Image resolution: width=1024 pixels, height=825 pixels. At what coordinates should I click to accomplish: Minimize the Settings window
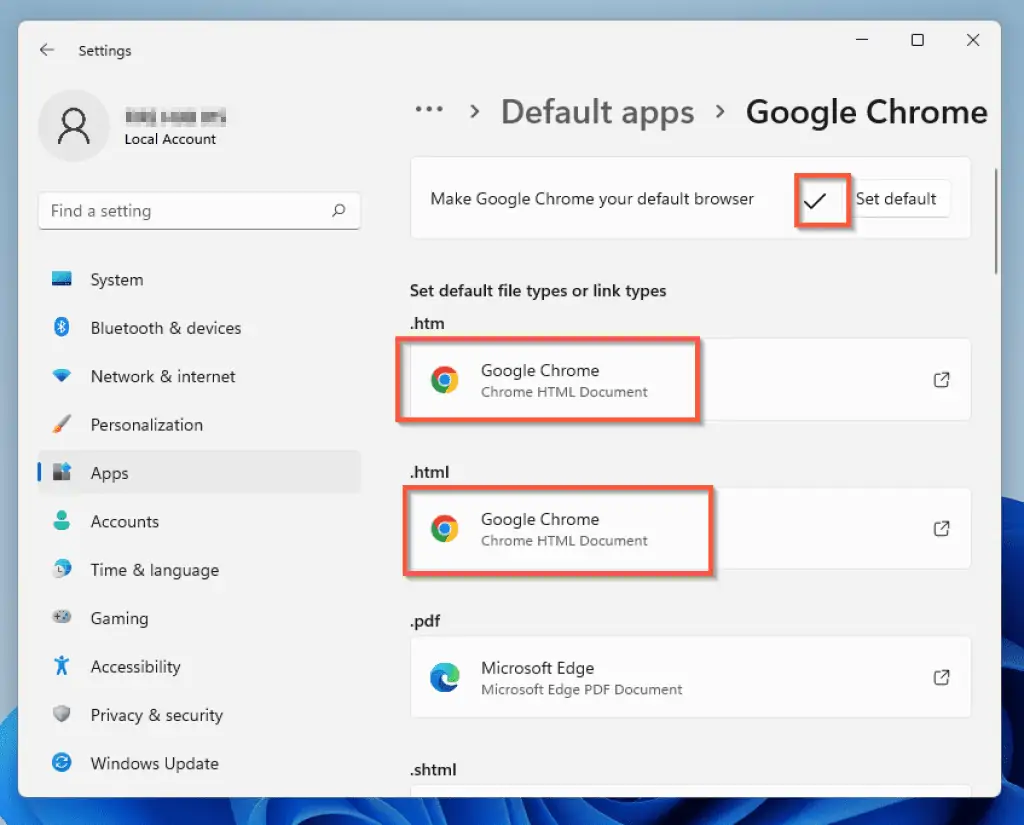coord(862,40)
